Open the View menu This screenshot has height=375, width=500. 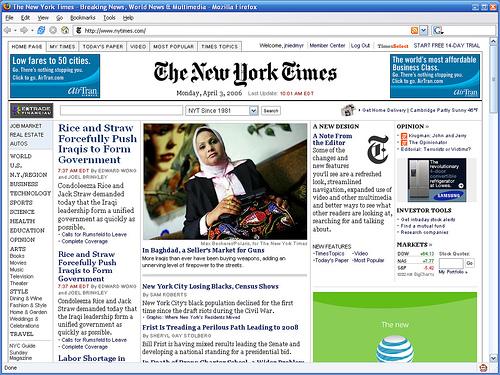tap(43, 18)
